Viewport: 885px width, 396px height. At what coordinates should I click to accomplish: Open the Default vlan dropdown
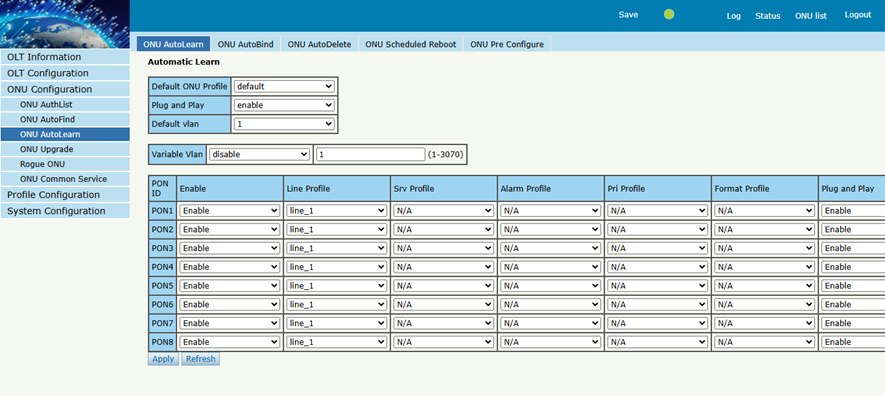click(x=284, y=124)
